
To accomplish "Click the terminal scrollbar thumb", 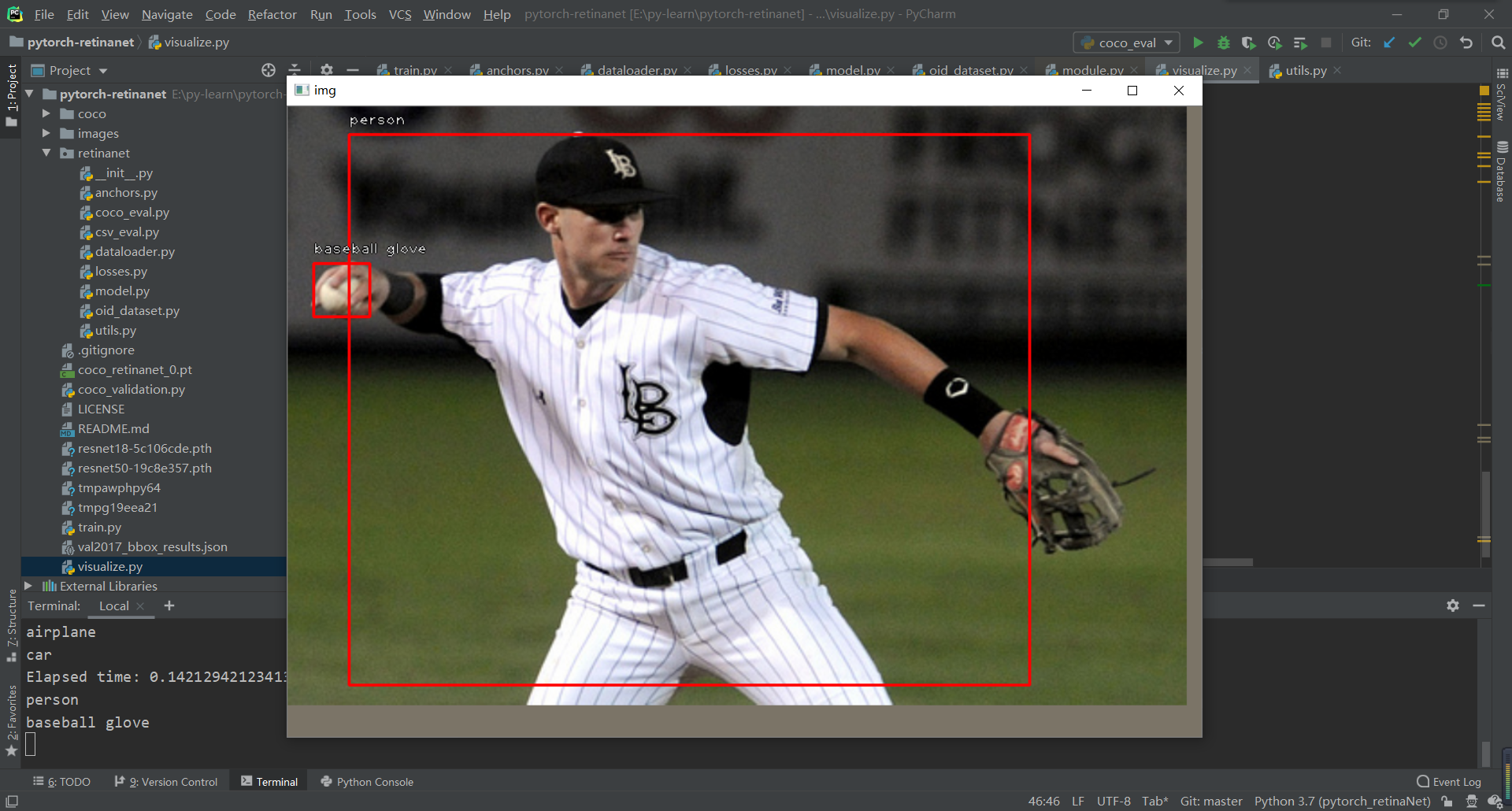I will coord(1485,754).
